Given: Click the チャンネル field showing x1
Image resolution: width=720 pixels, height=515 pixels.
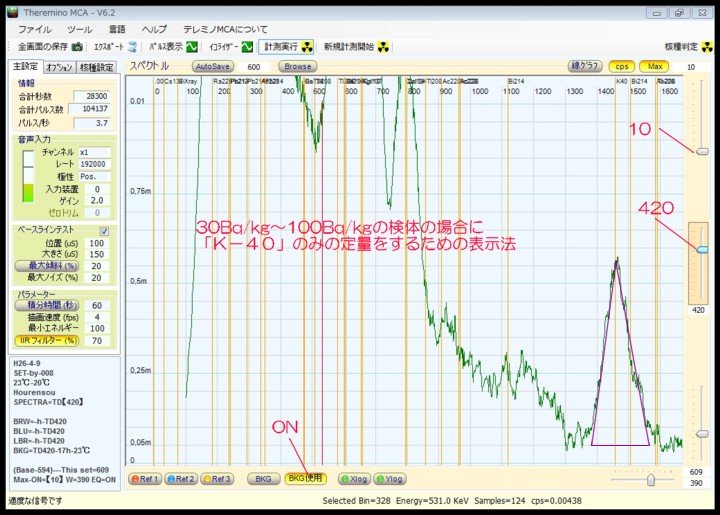Looking at the screenshot, I should pyautogui.click(x=95, y=152).
